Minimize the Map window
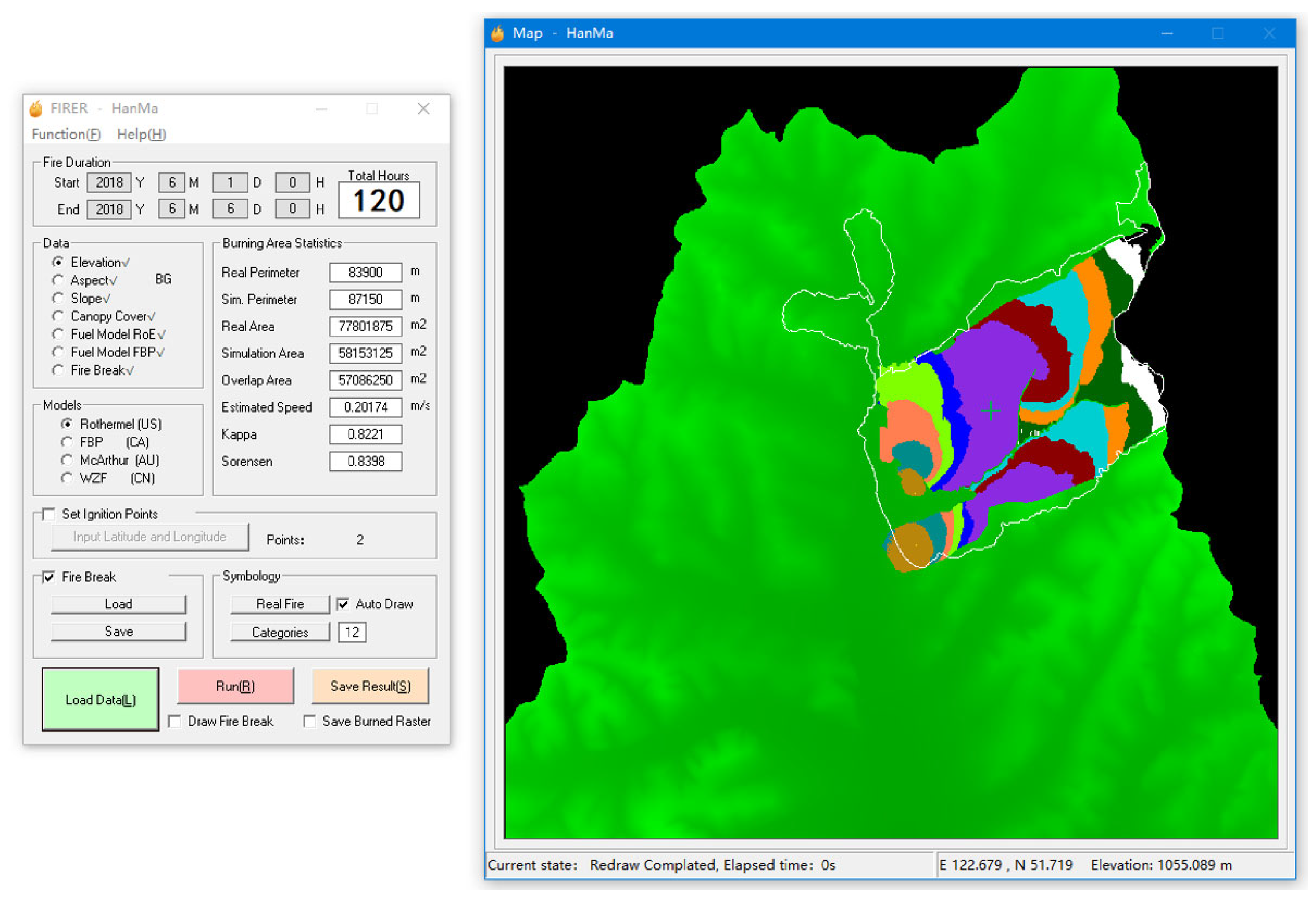The height and width of the screenshot is (900, 1316). click(x=1167, y=34)
